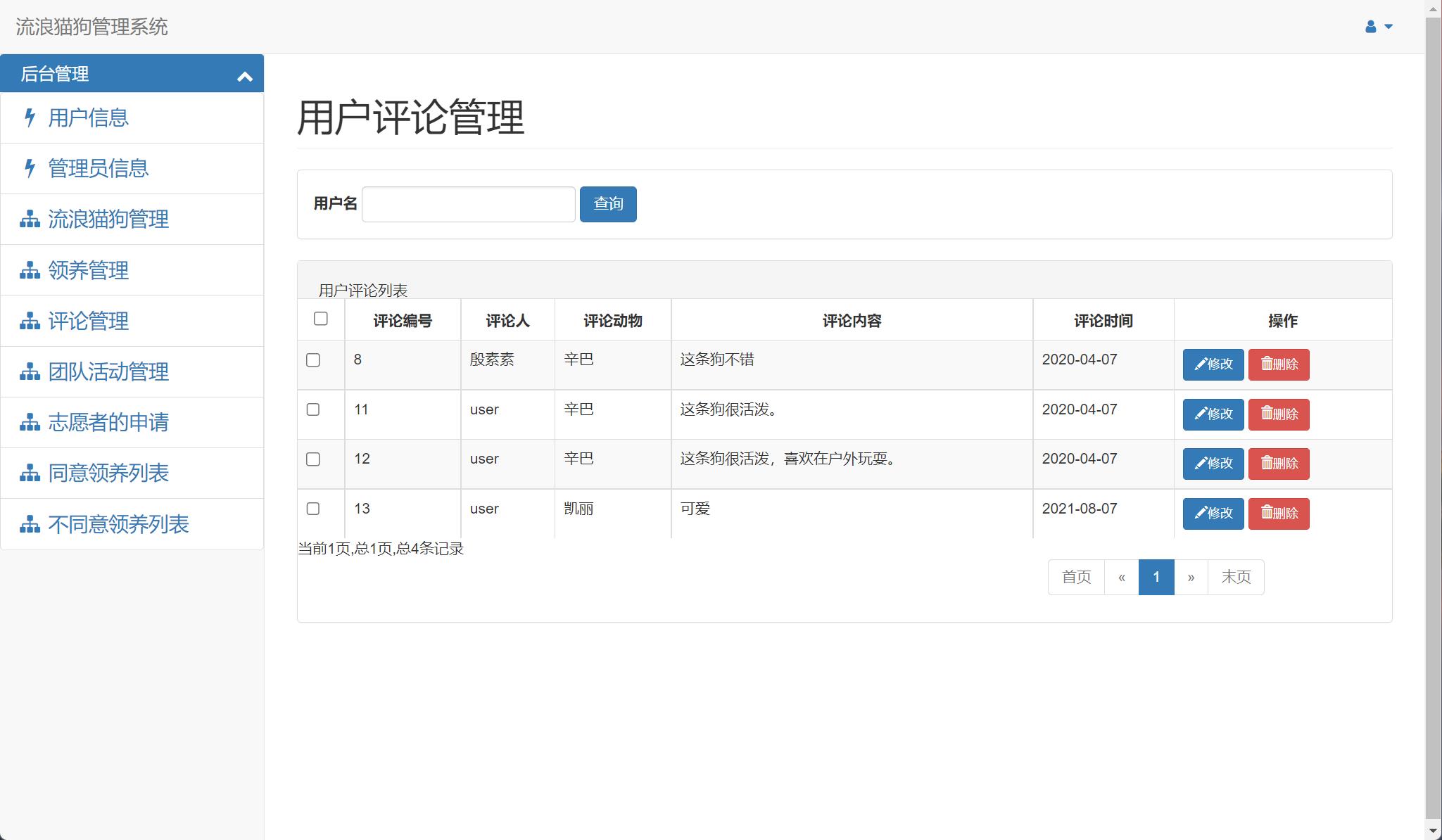Check the checkbox for comment 8
Viewport: 1442px width, 840px height.
pyautogui.click(x=313, y=359)
